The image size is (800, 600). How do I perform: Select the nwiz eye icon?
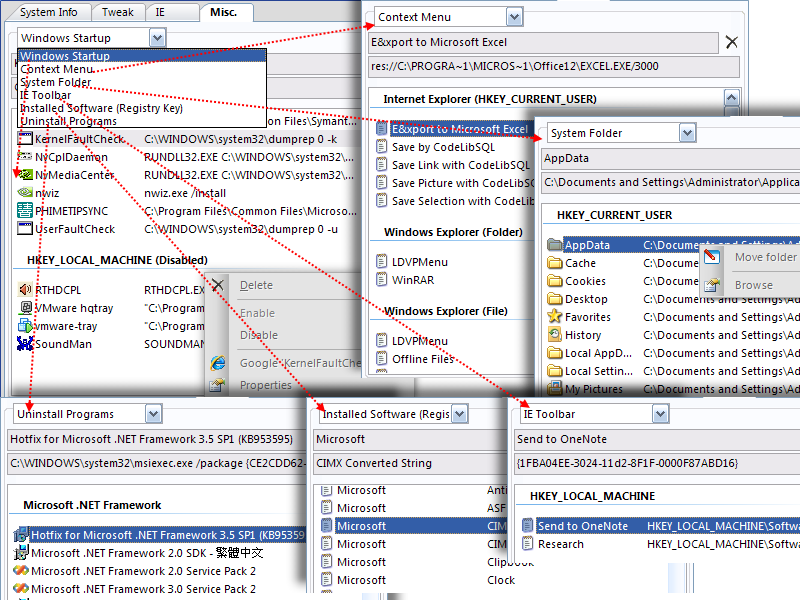(24, 193)
